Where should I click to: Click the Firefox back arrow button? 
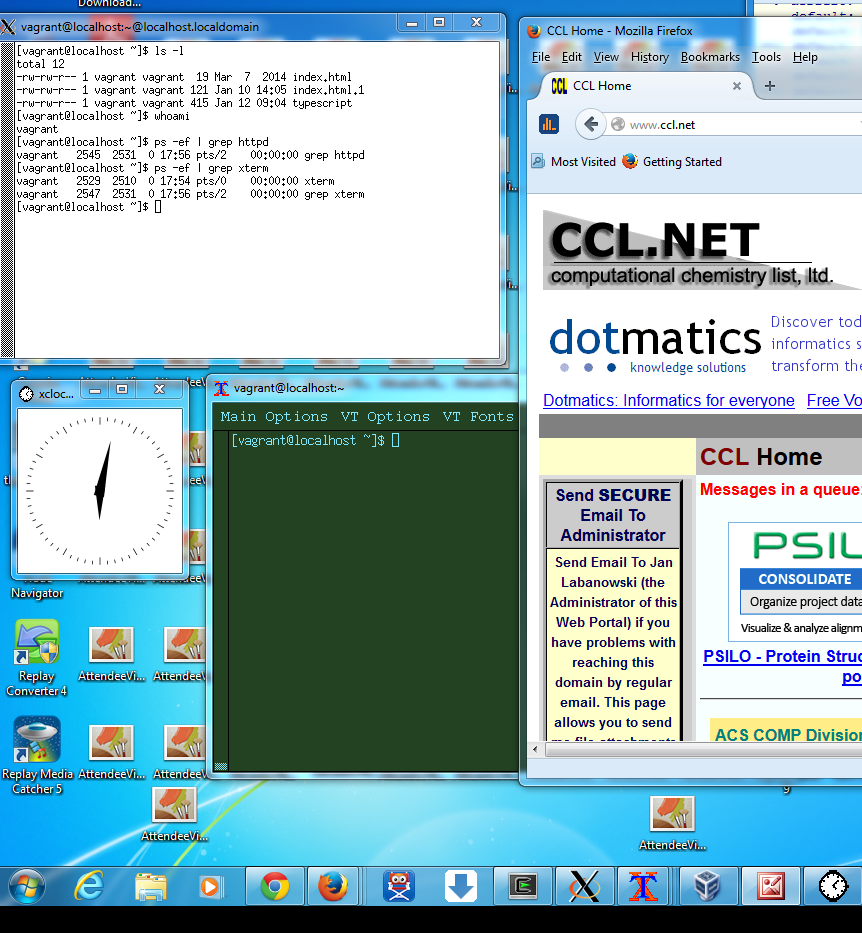tap(591, 124)
